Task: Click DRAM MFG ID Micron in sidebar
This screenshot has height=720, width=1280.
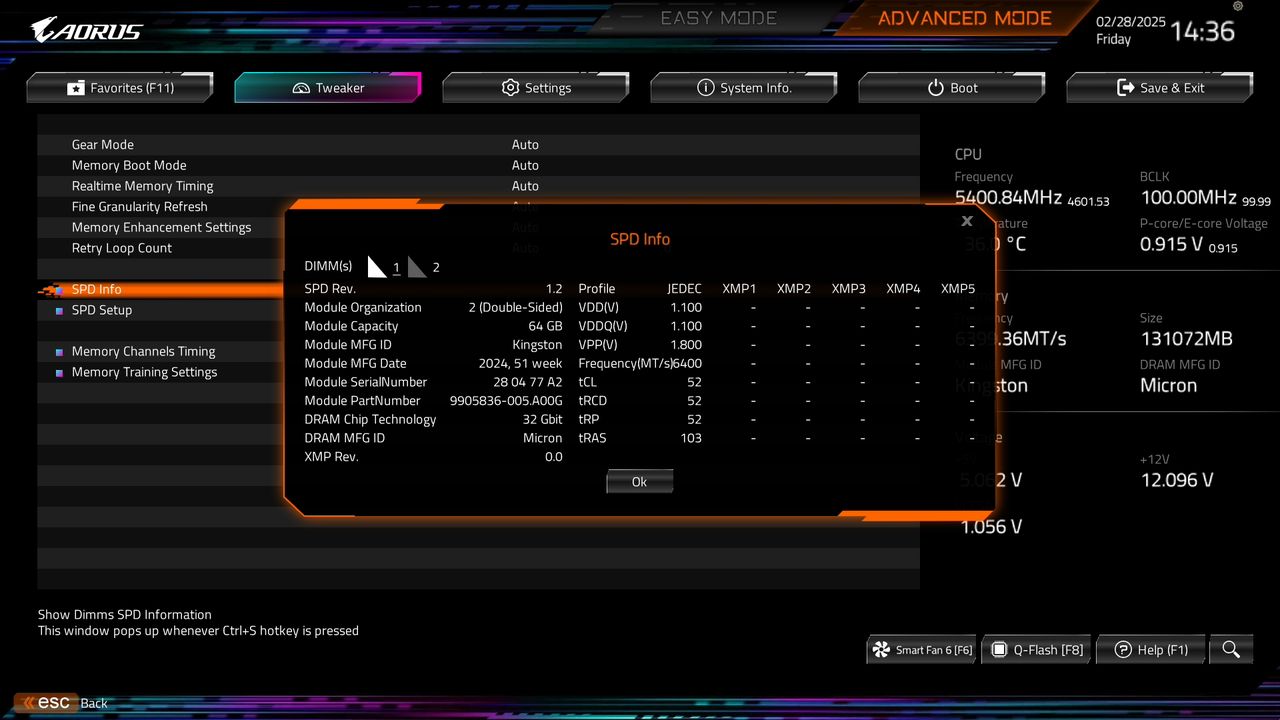Action: pos(1168,386)
